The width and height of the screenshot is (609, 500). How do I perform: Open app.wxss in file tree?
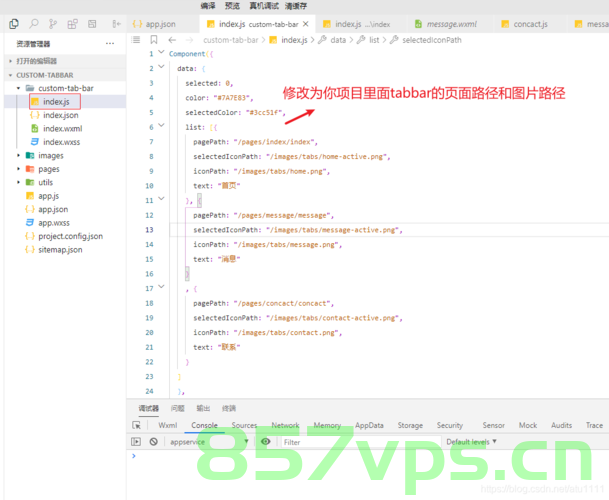(x=54, y=223)
